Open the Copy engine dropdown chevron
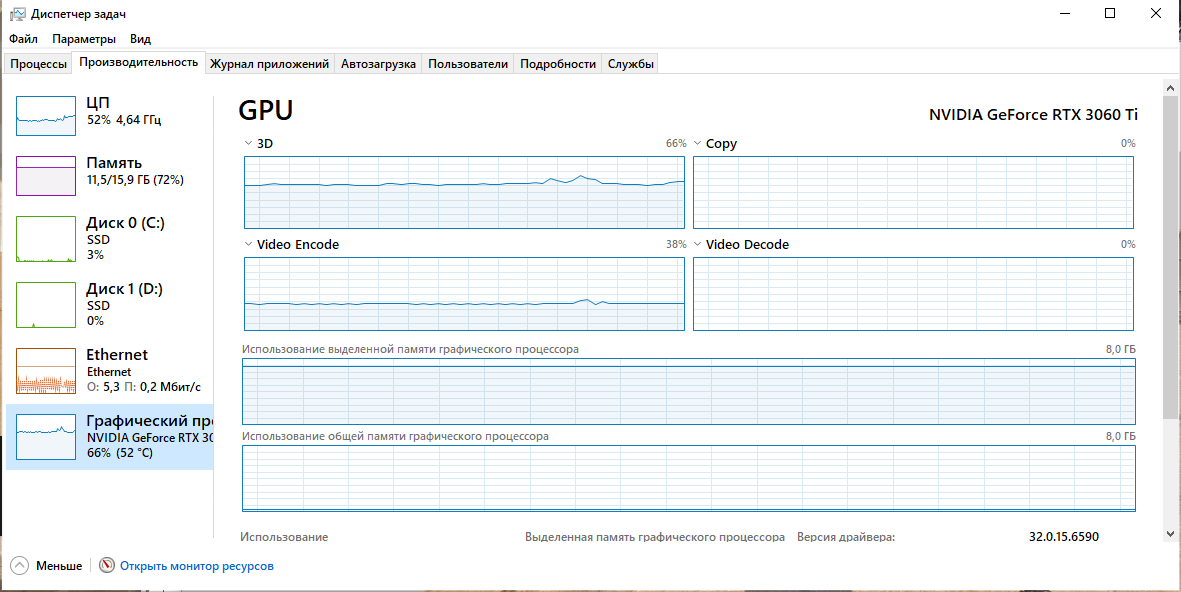Image resolution: width=1181 pixels, height=592 pixels. [x=697, y=143]
